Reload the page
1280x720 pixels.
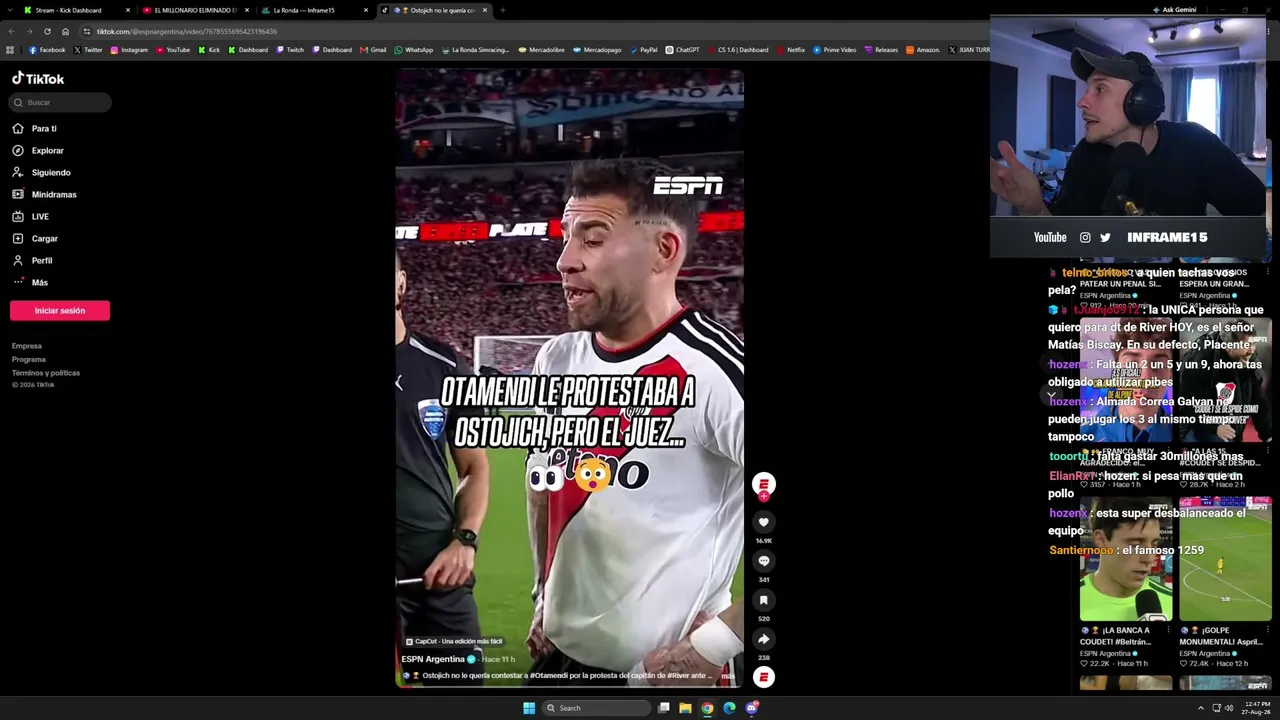[x=47, y=31]
